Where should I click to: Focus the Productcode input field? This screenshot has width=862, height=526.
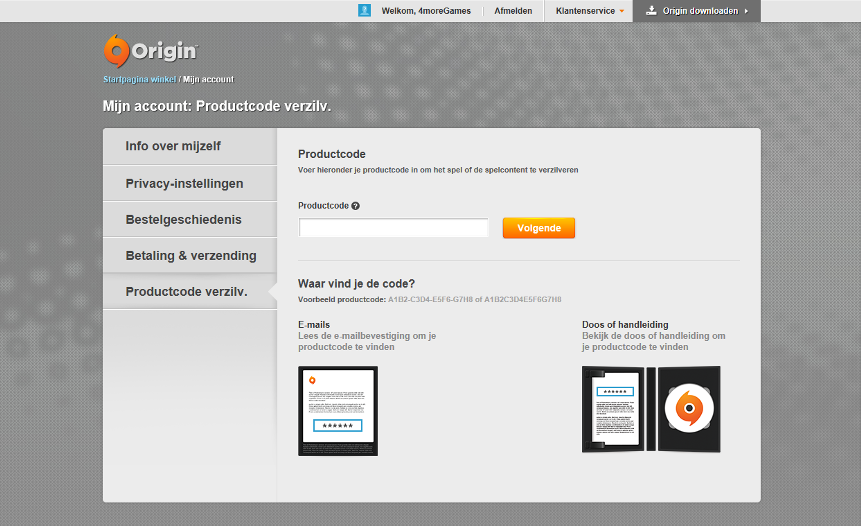point(393,228)
